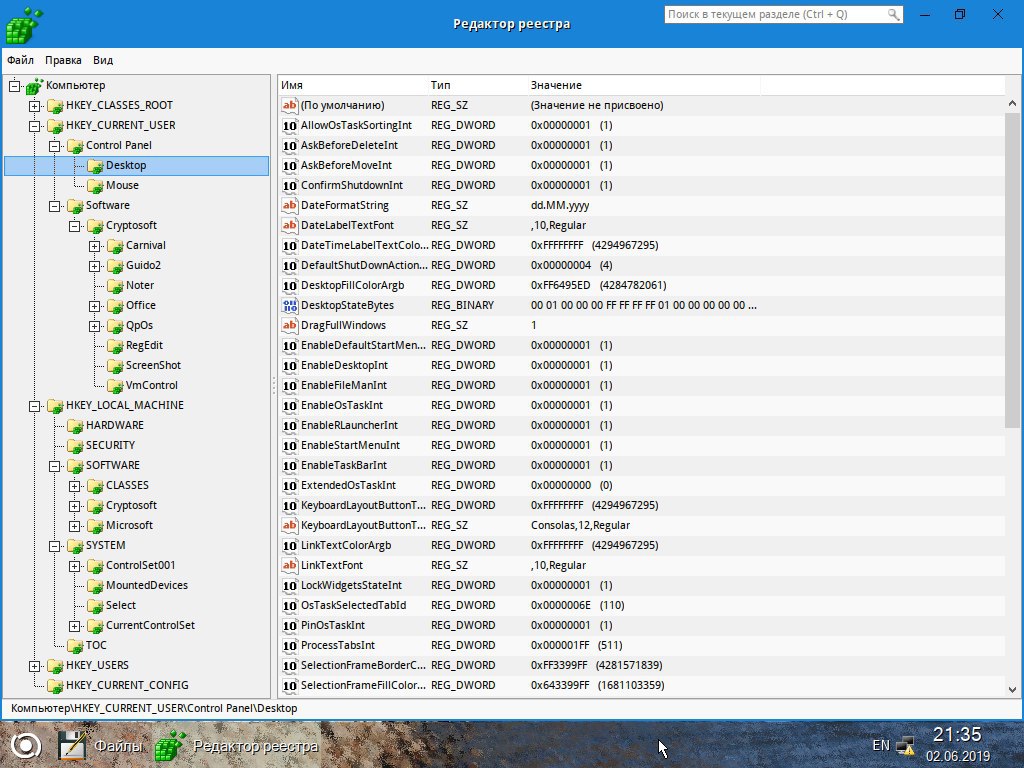
Task: Click the search magnifier icon in title bar
Action: [x=893, y=14]
